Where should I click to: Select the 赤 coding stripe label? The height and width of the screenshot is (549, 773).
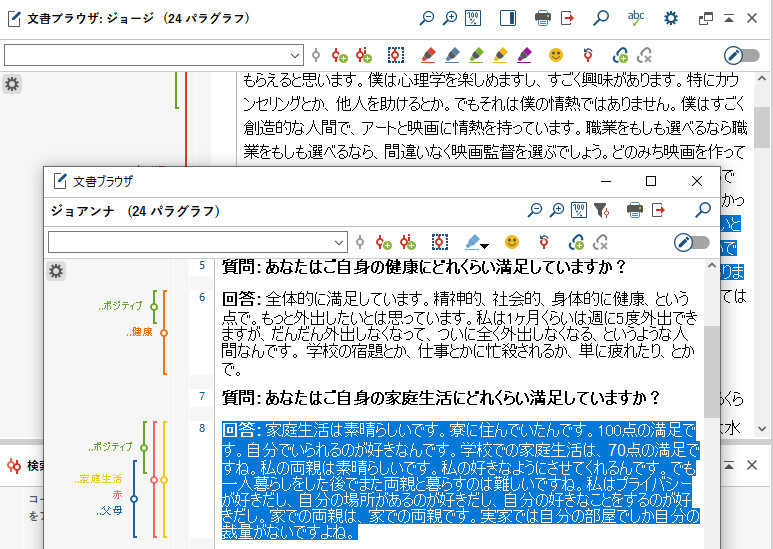[117, 495]
